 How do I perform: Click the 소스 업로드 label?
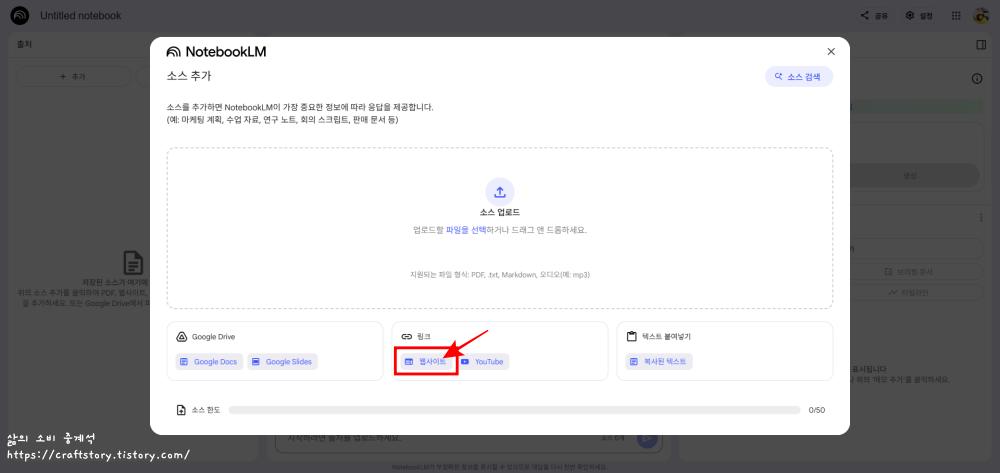pos(499,212)
